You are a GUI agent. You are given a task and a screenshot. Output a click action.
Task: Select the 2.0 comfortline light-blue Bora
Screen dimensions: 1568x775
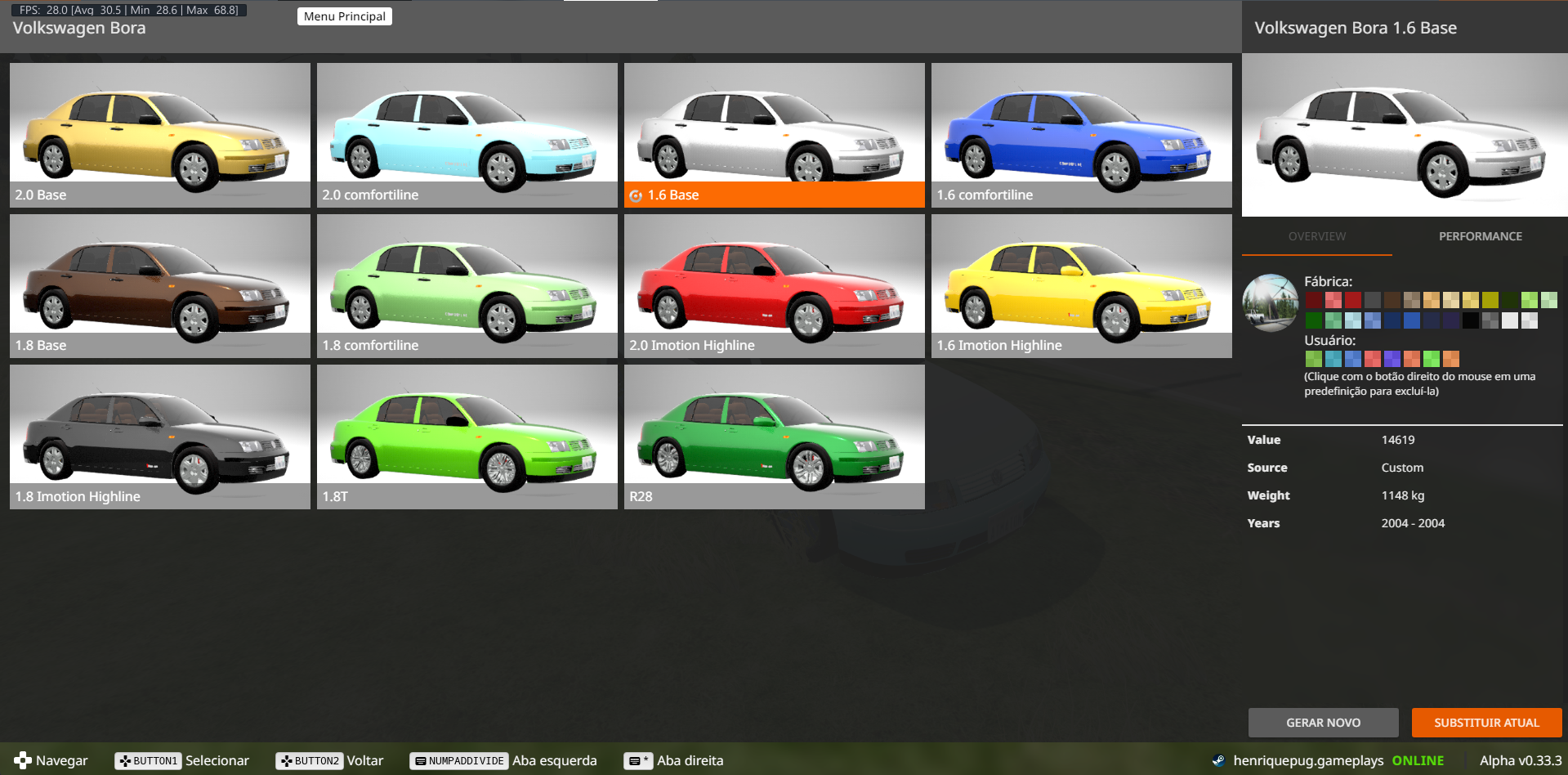(x=467, y=135)
